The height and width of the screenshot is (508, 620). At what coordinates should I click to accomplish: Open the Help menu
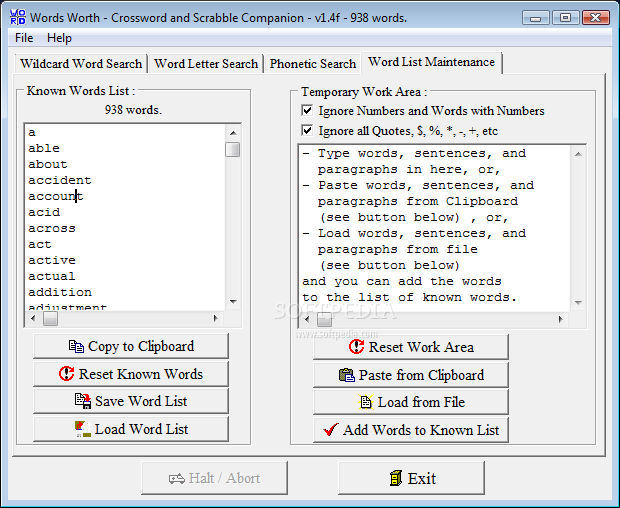[x=59, y=38]
